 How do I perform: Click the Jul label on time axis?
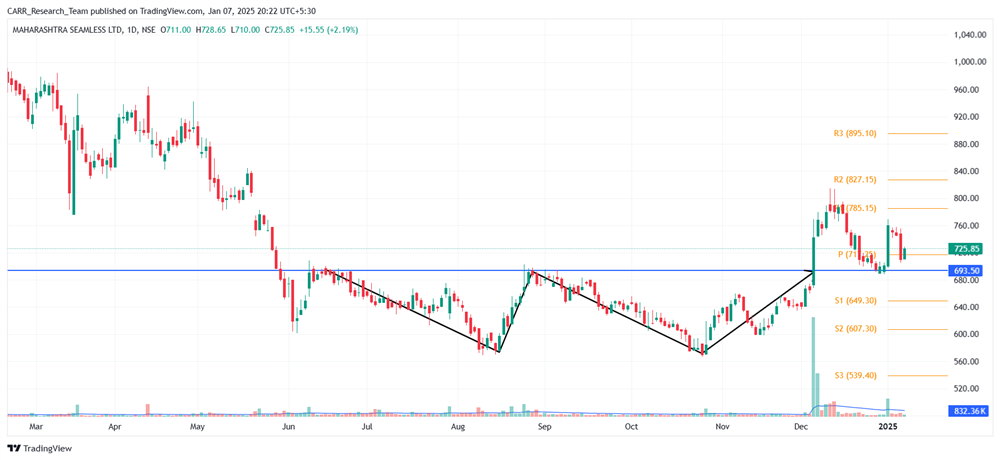tap(367, 426)
